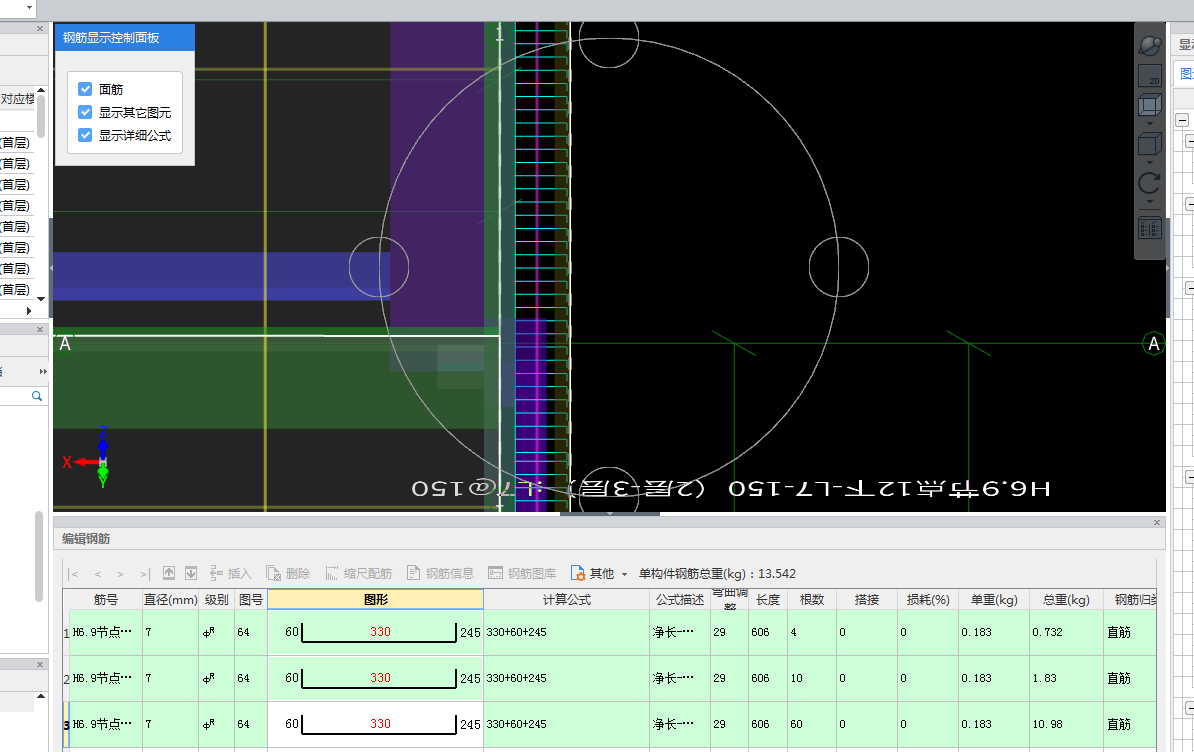This screenshot has width=1194, height=752.
Task: Go to next rebar record
Action: [x=120, y=574]
